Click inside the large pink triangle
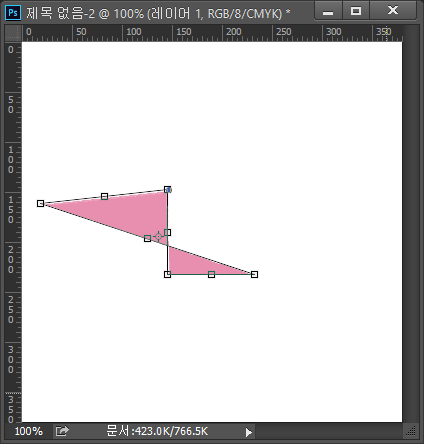 [133, 213]
